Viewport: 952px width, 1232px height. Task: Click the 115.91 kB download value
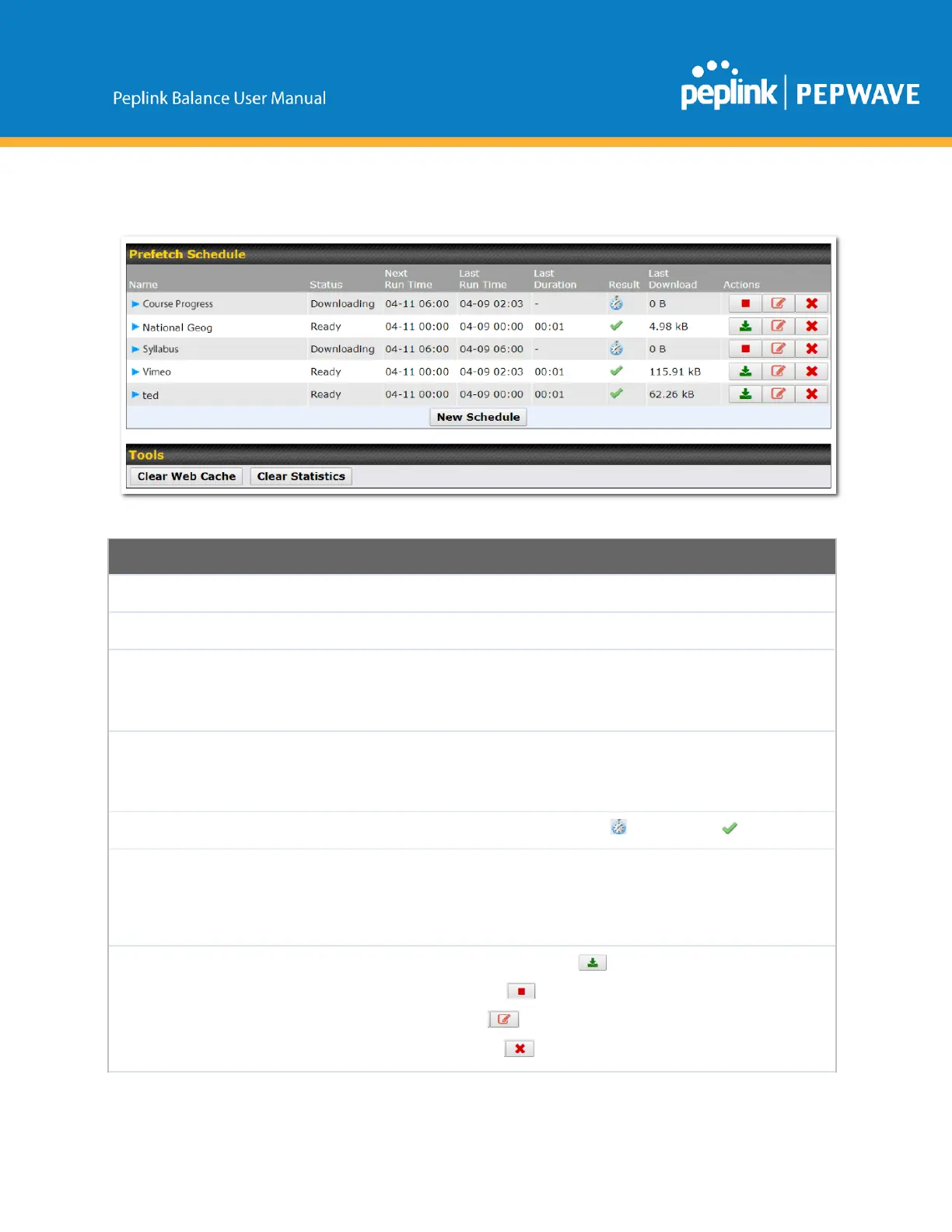tap(675, 372)
